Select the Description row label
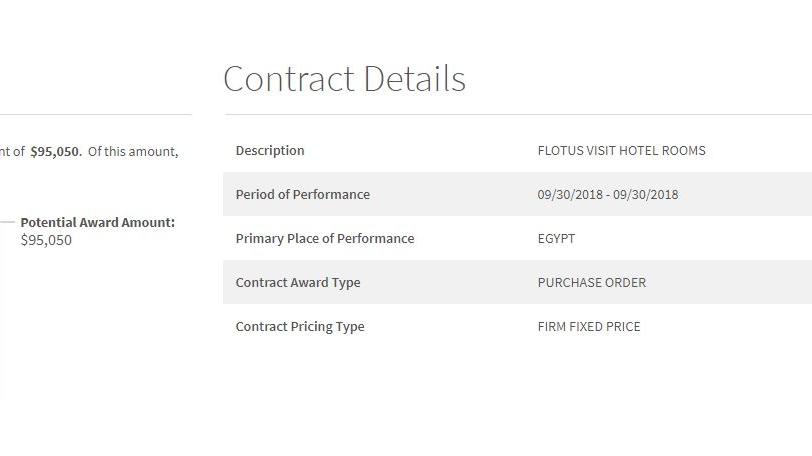This screenshot has width=812, height=456. pyautogui.click(x=270, y=151)
